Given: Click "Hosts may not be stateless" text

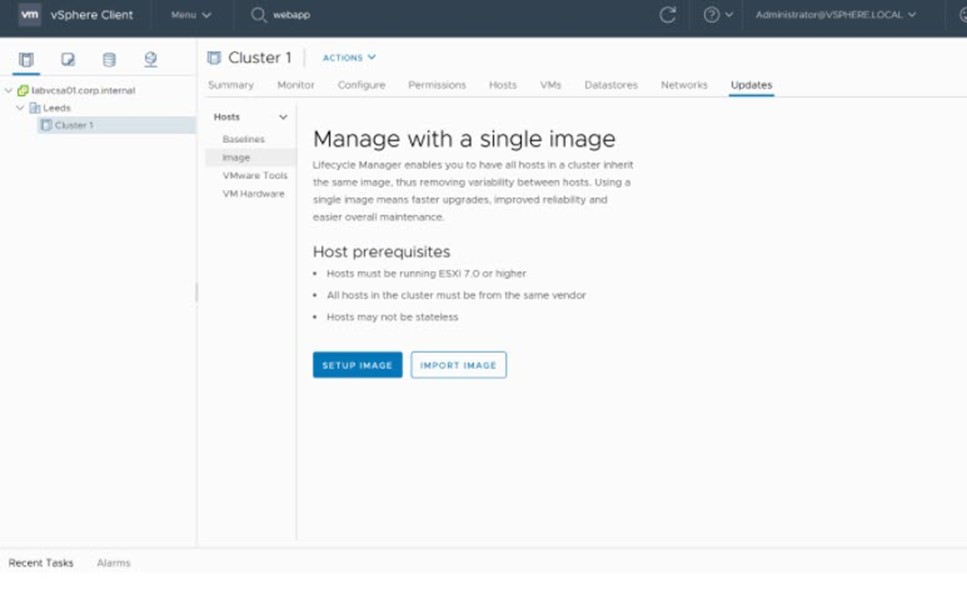Looking at the screenshot, I should pyautogui.click(x=393, y=317).
